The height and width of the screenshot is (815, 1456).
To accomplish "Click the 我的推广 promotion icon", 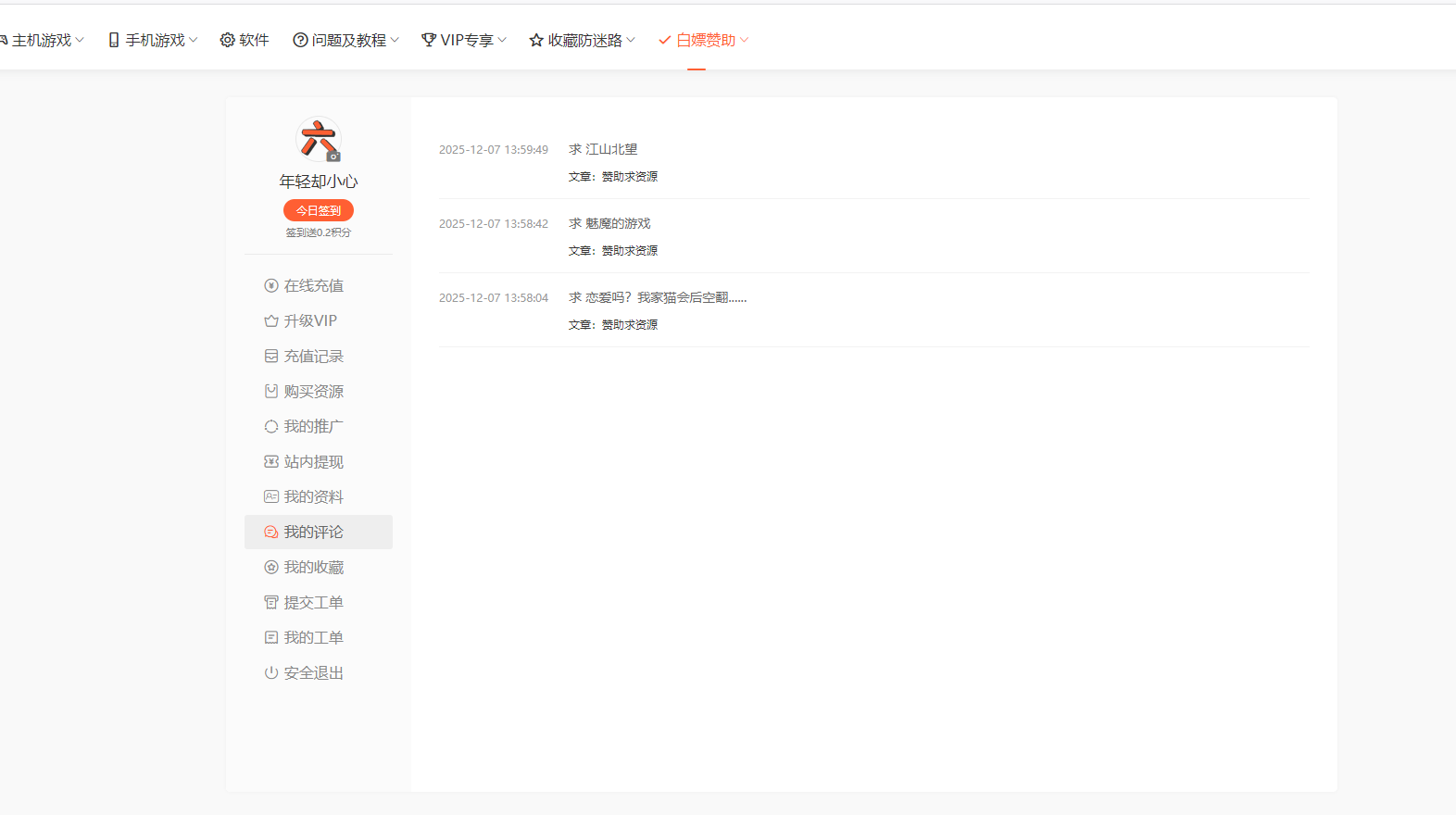I will click(x=271, y=427).
